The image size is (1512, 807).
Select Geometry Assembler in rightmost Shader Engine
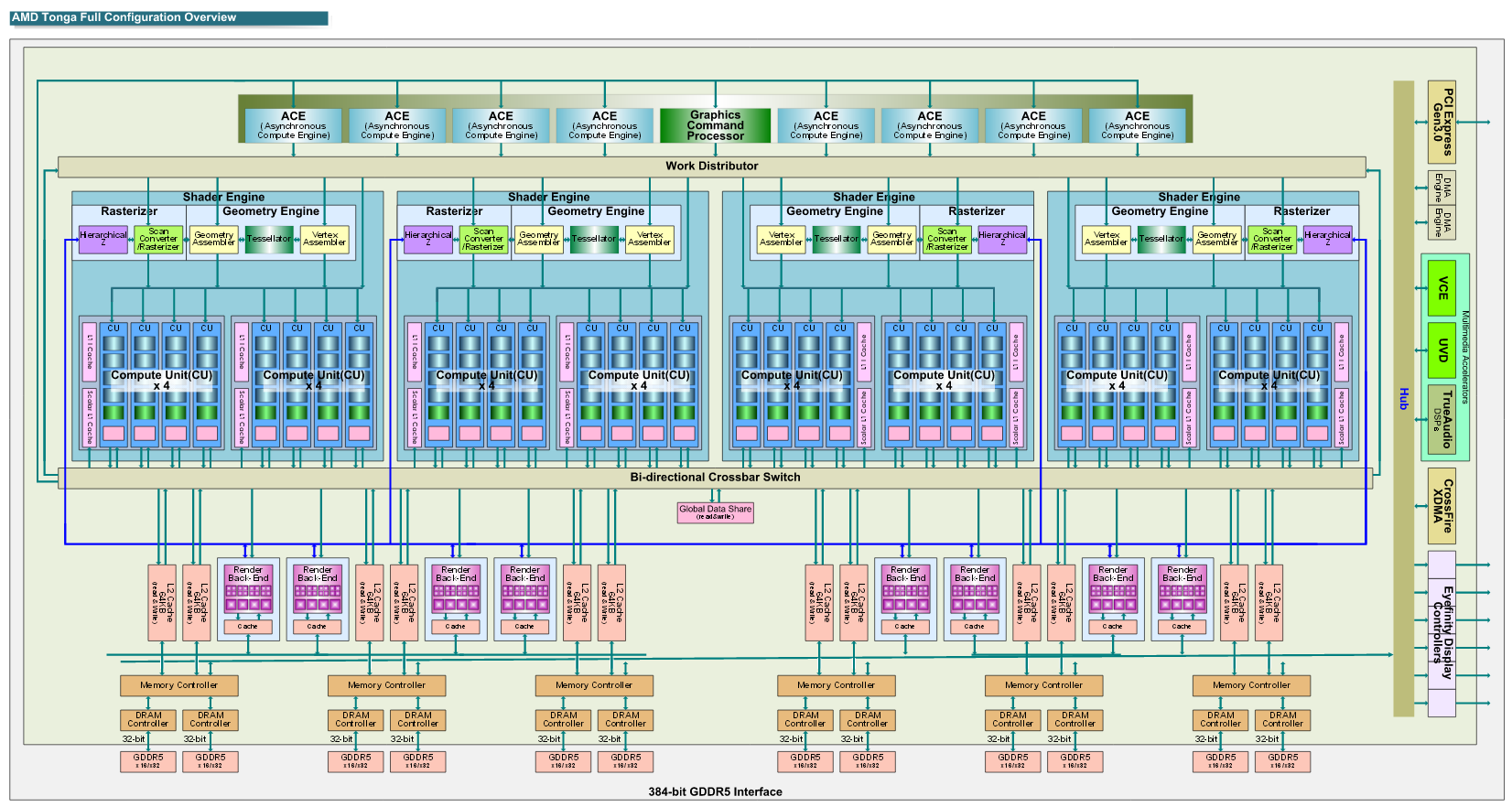(1217, 240)
